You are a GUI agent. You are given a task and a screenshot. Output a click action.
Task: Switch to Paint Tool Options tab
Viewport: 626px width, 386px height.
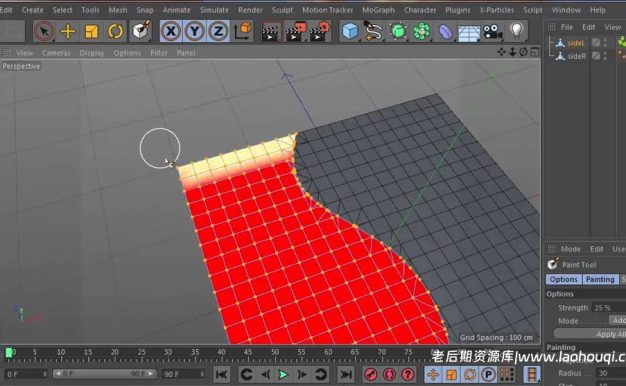tap(563, 279)
